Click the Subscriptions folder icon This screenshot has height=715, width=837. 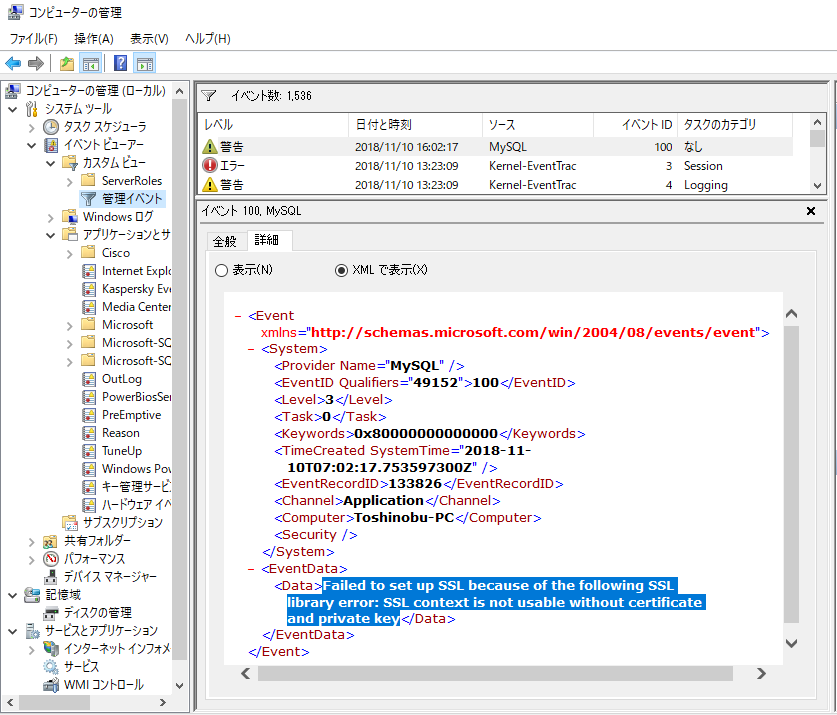point(70,522)
